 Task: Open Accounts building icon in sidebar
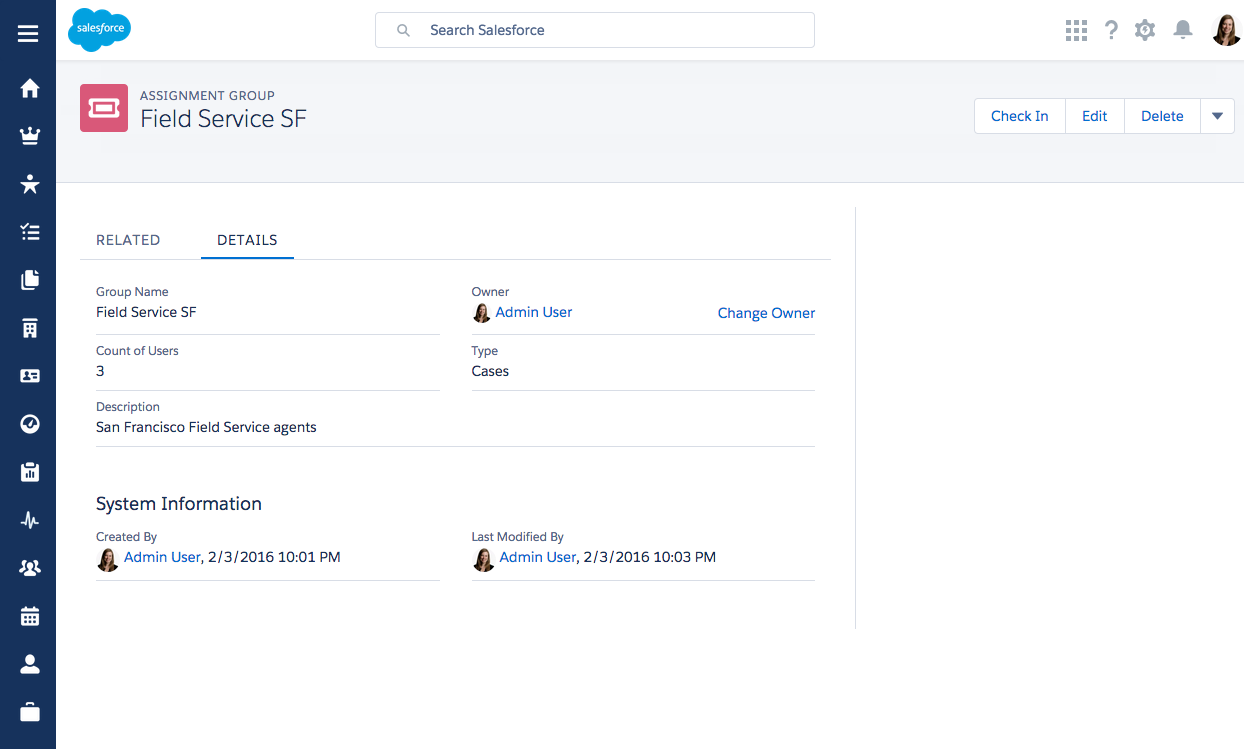[x=29, y=328]
